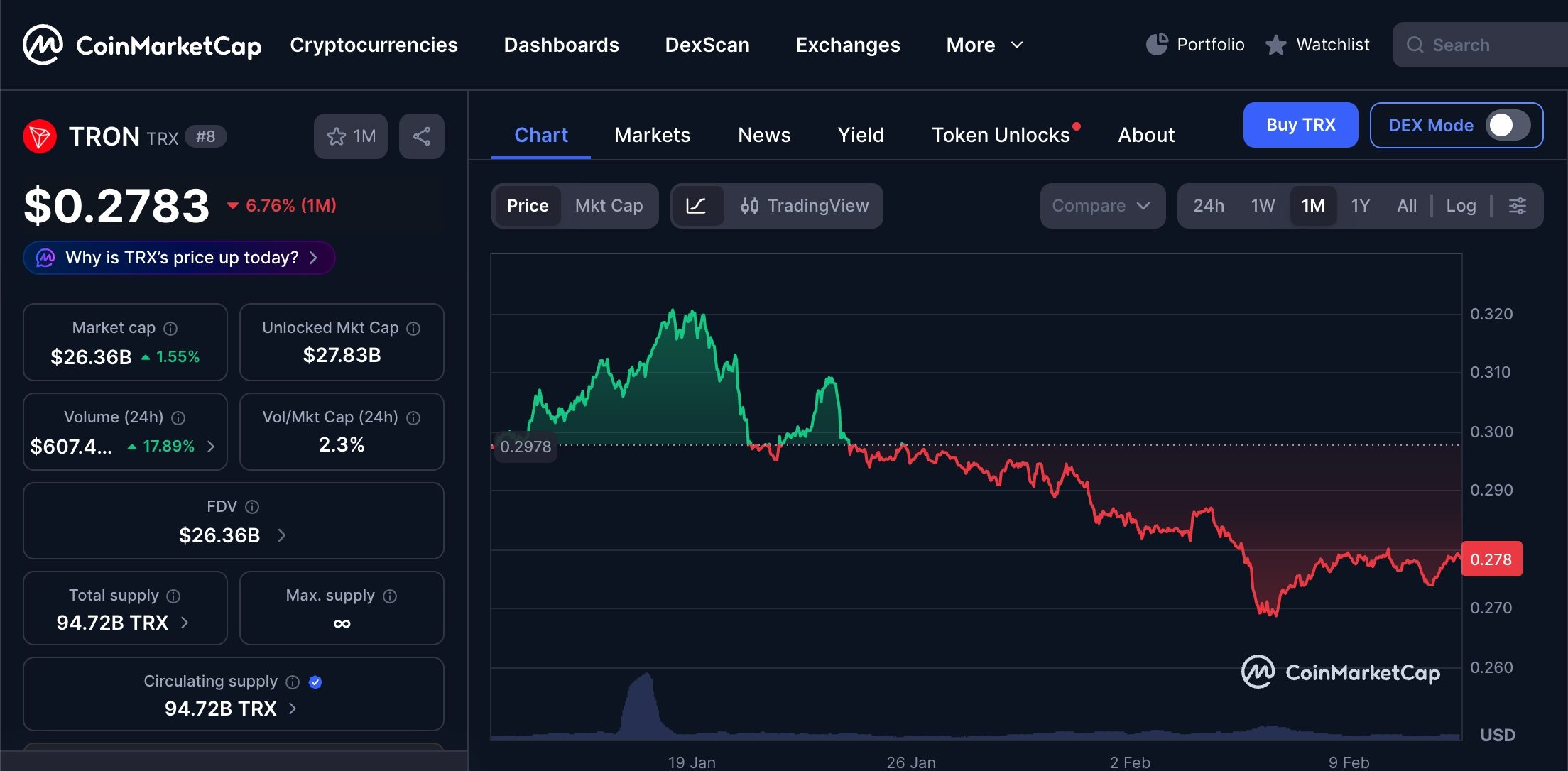Click the Watchlist star icon in header
The width and height of the screenshot is (1568, 771).
tap(1276, 45)
